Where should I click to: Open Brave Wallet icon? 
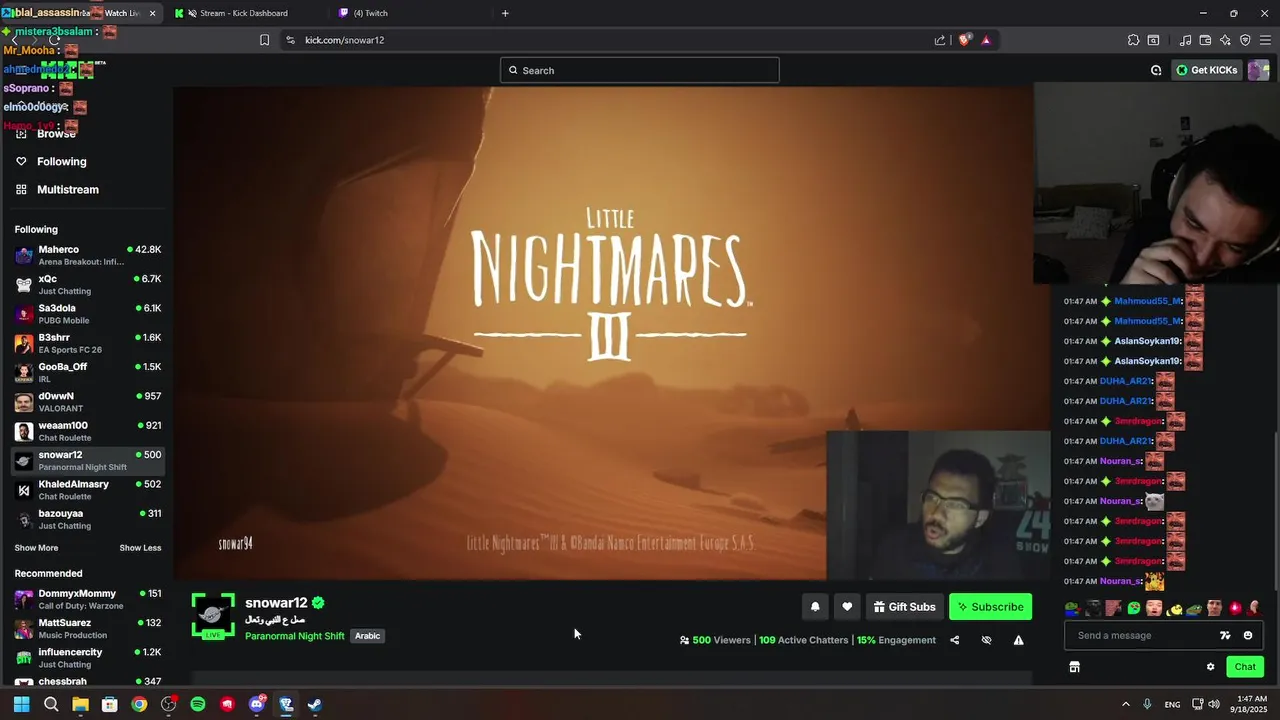point(1205,40)
